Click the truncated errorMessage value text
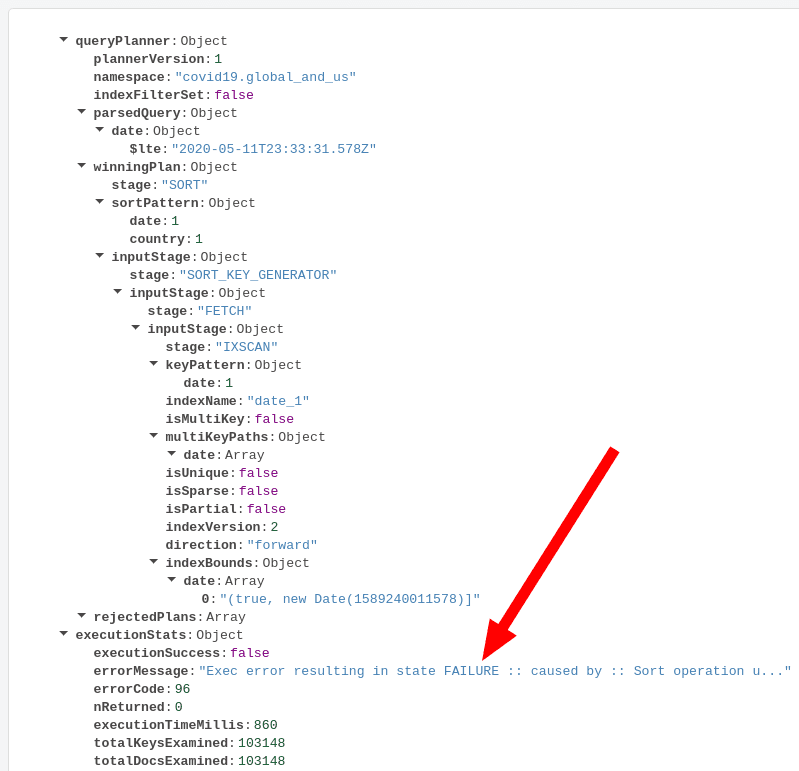The width and height of the screenshot is (799, 771). pos(494,671)
